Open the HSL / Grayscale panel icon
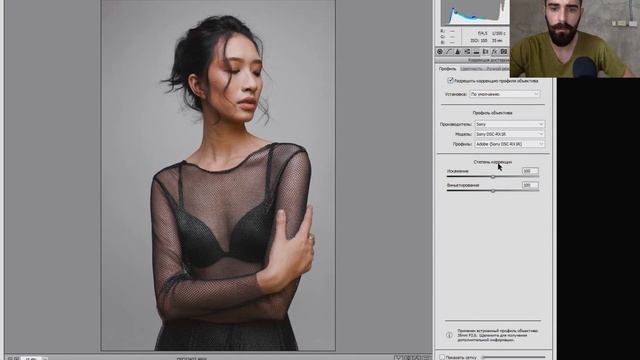 click(x=467, y=52)
